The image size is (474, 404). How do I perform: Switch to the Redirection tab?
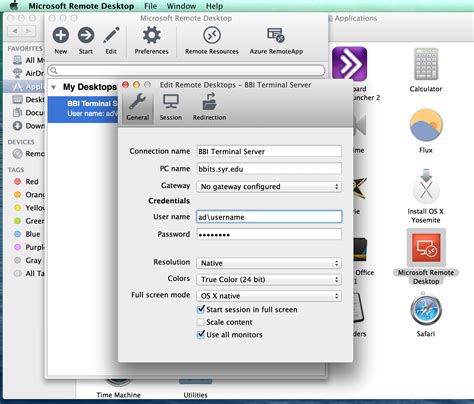coord(209,107)
